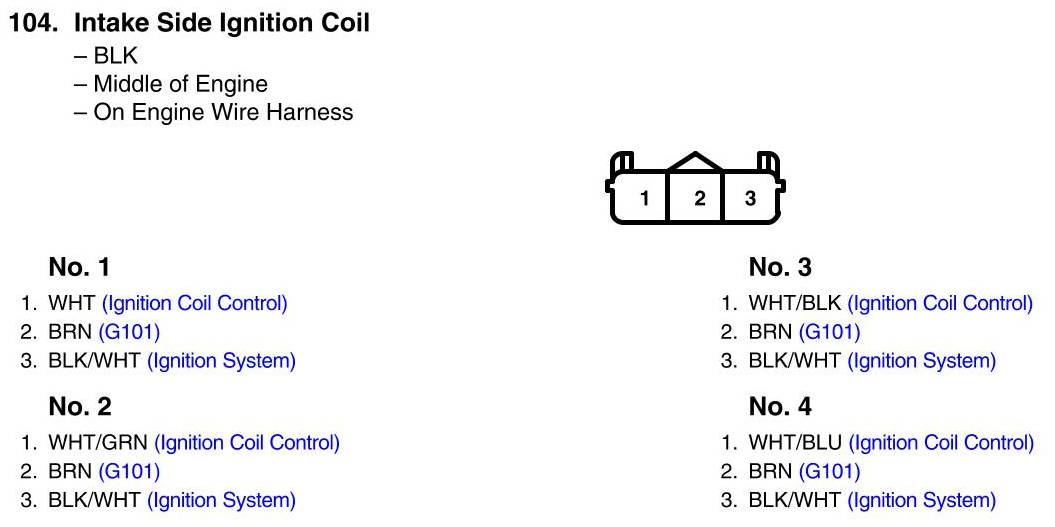
Task: Open Ignition System link under No. 1
Action: coord(221,361)
